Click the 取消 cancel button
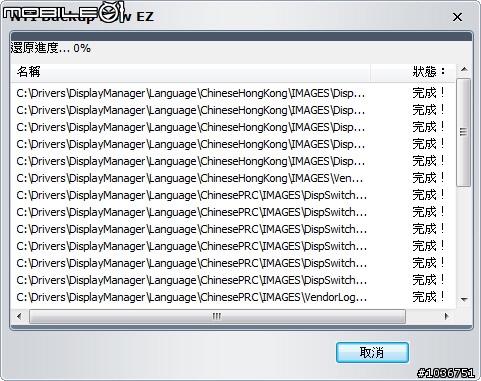Screen dimensions: 481x381 click(372, 352)
